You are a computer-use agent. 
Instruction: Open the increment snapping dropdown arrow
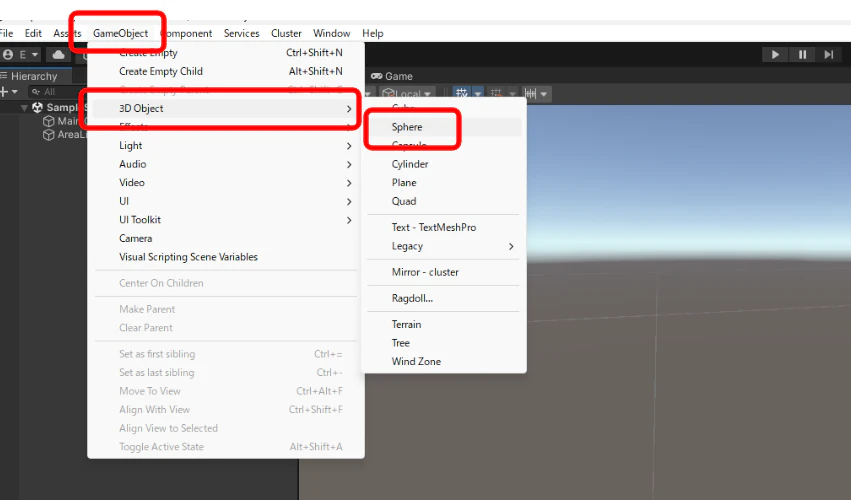[x=544, y=94]
